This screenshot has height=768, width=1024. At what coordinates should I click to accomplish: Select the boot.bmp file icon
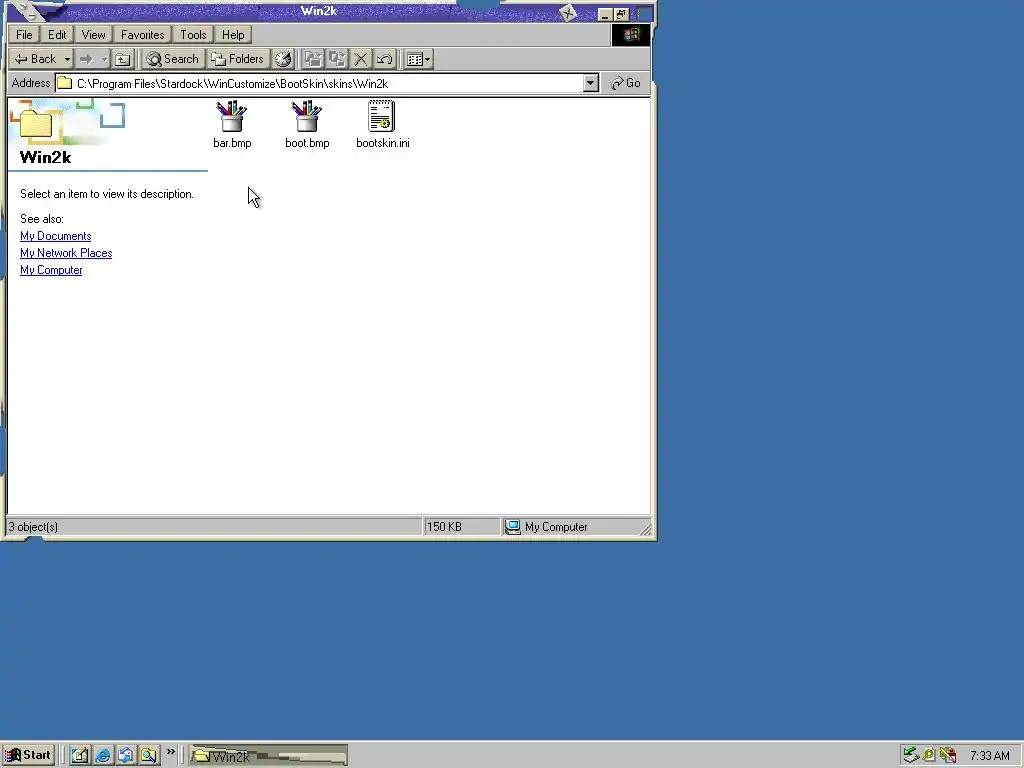[x=306, y=116]
